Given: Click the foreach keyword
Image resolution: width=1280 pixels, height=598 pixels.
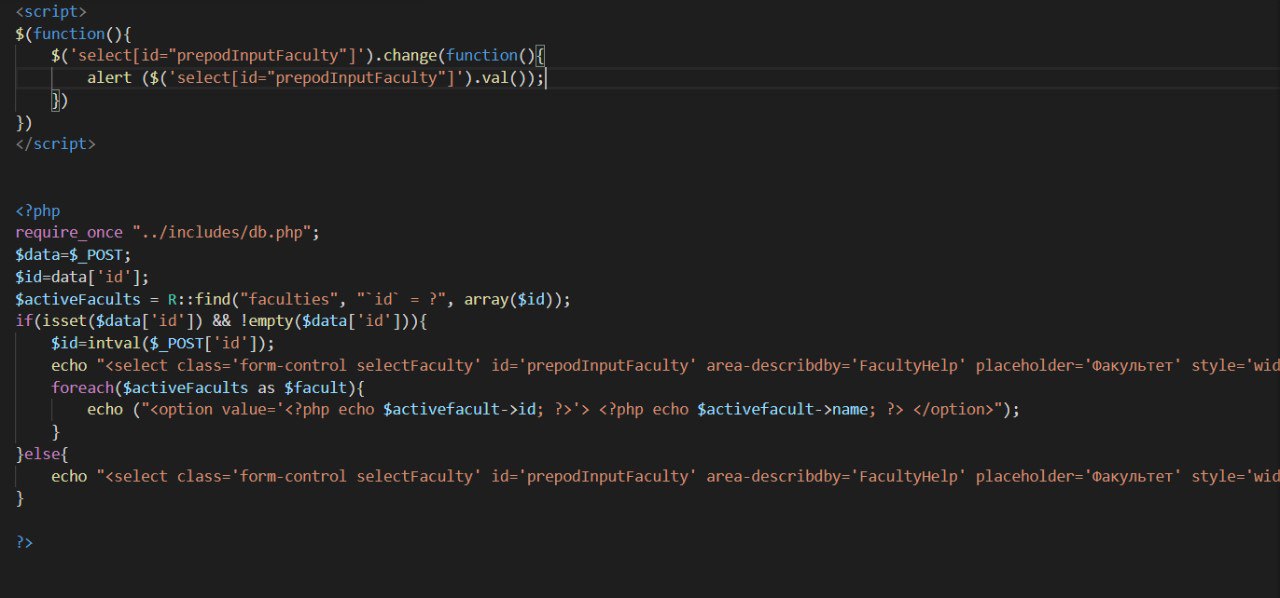Looking at the screenshot, I should point(83,388).
